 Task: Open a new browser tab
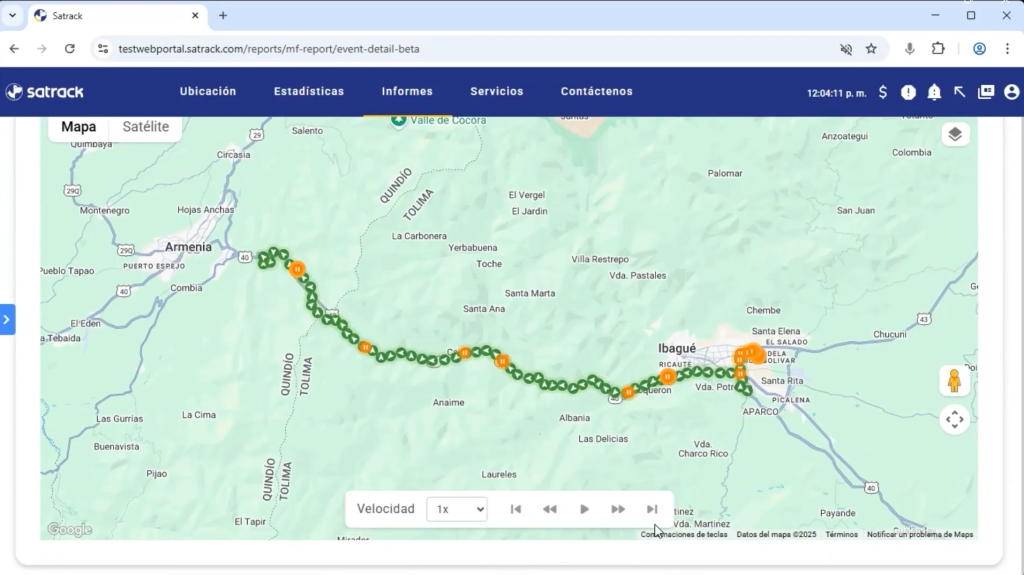point(223,16)
